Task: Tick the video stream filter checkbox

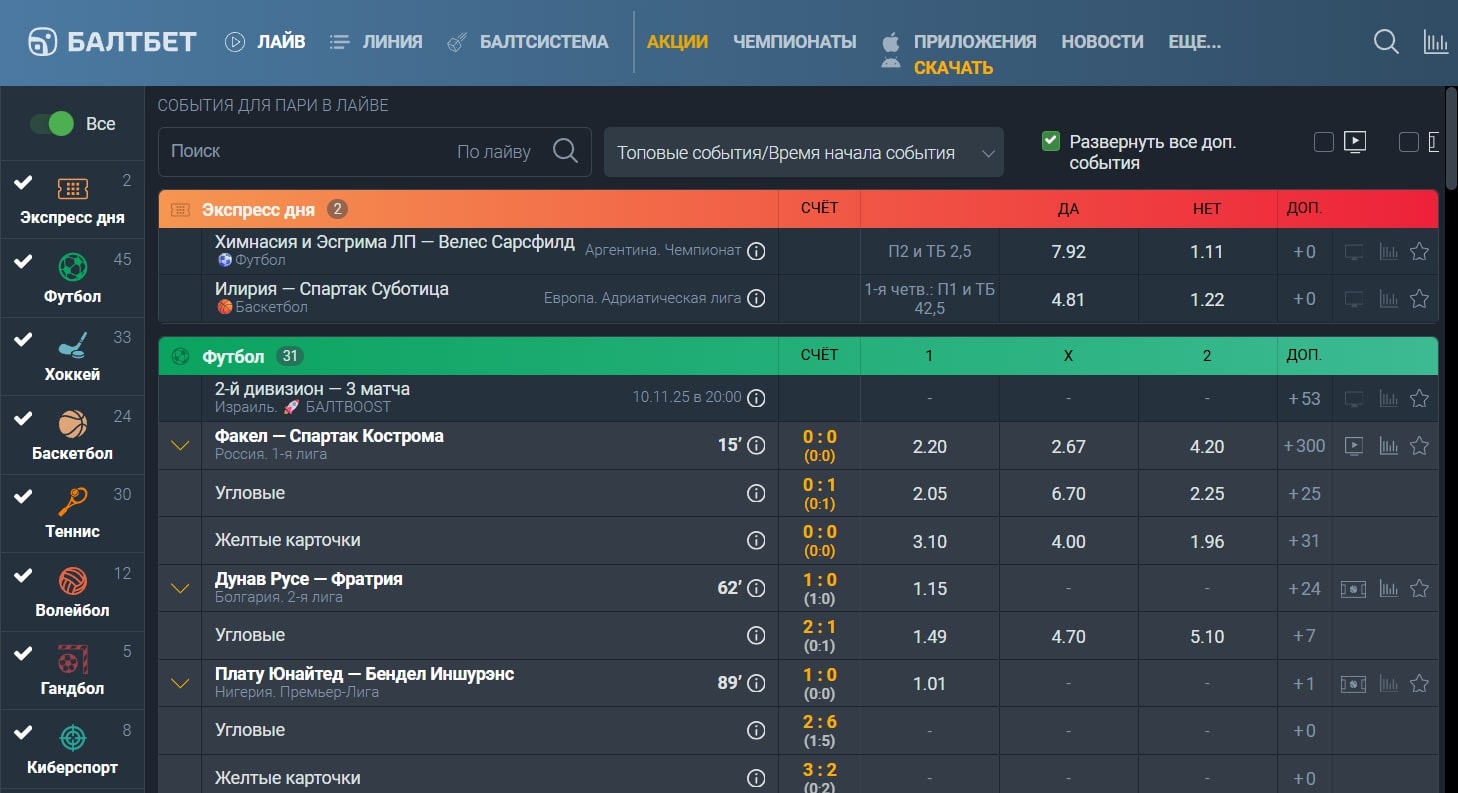Action: [x=1324, y=142]
